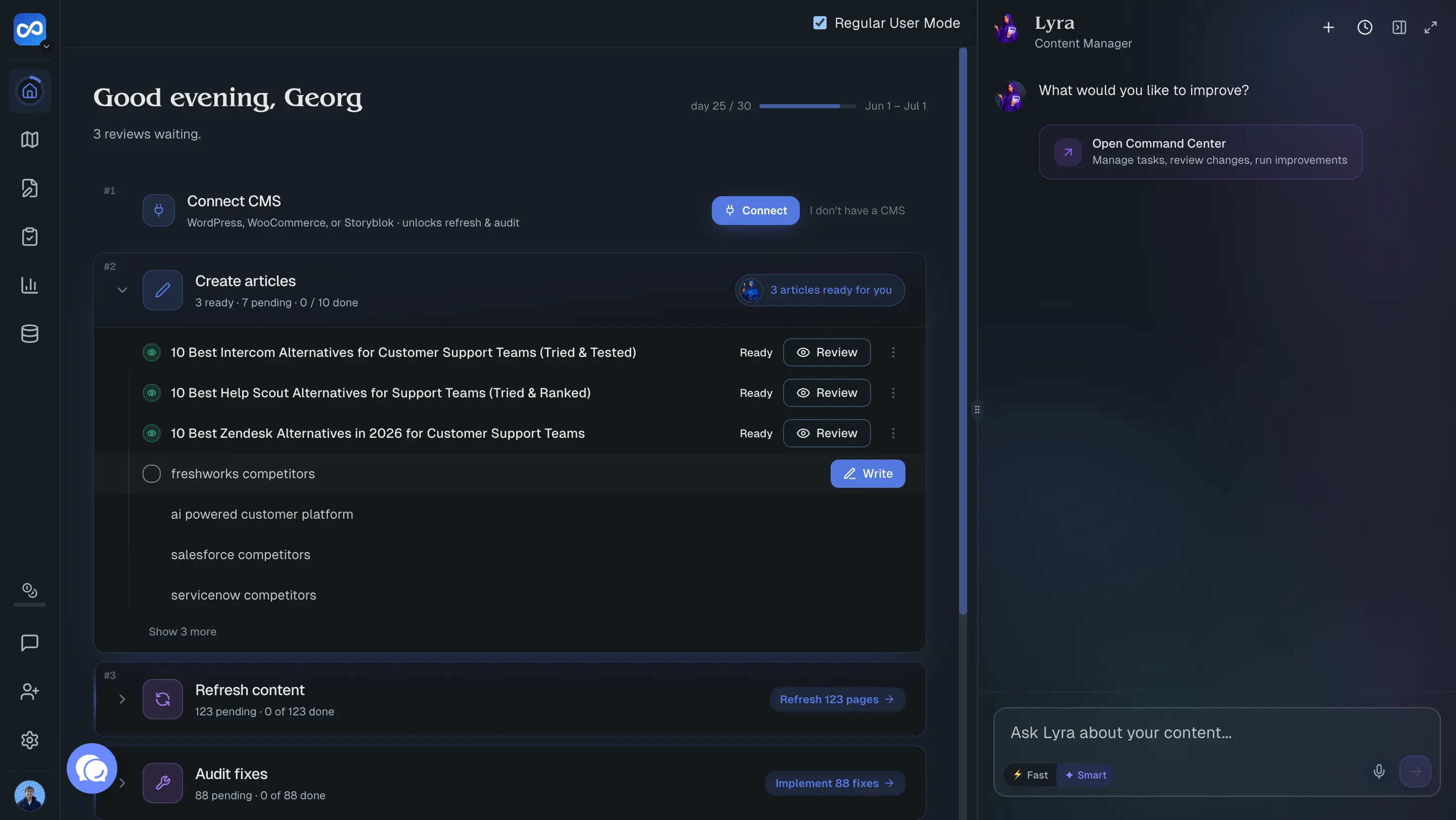This screenshot has height=820, width=1456.
Task: Click the send arrow button
Action: pyautogui.click(x=1415, y=771)
